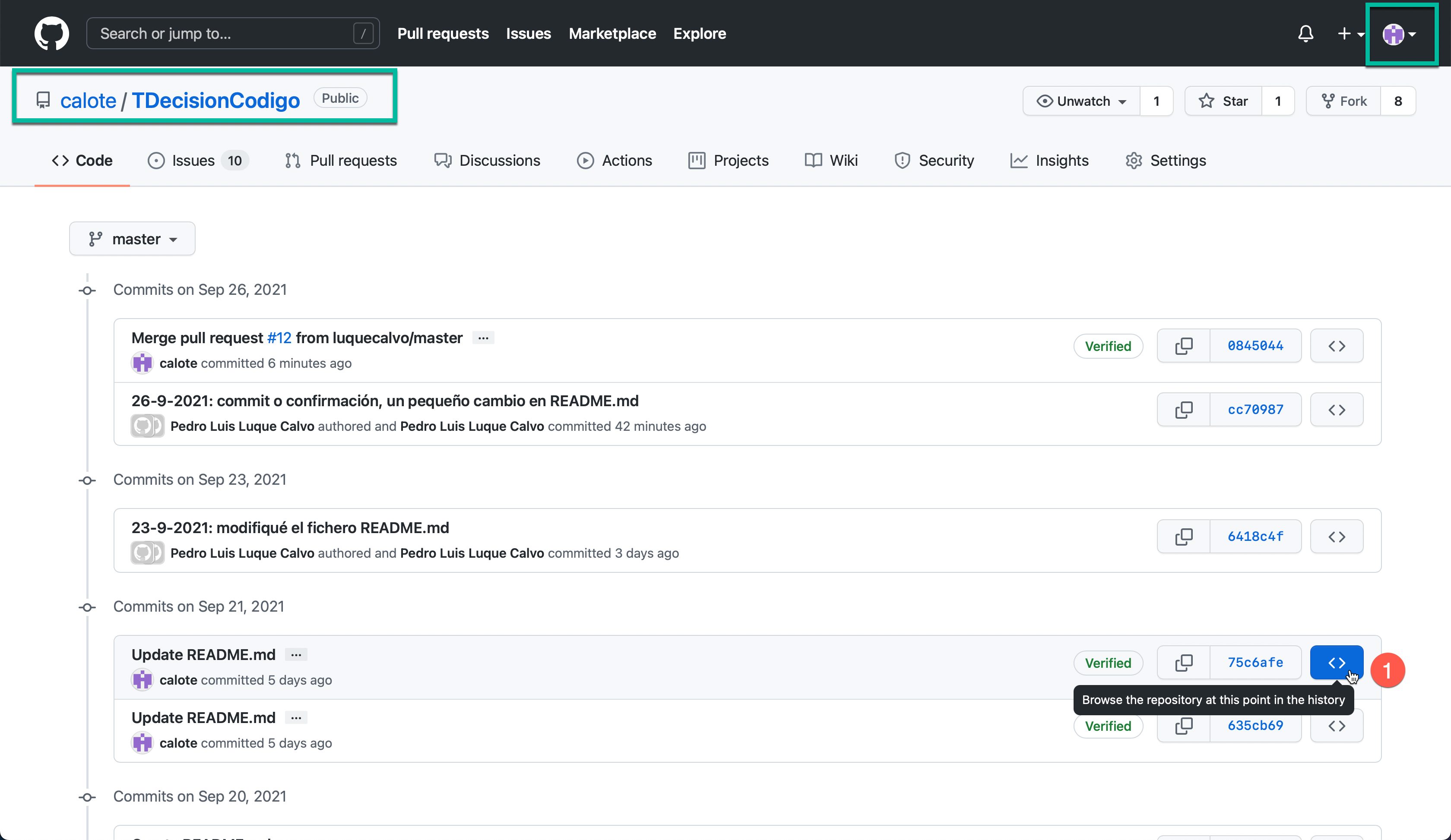Open the 26-9-2021 commit title

pyautogui.click(x=385, y=401)
